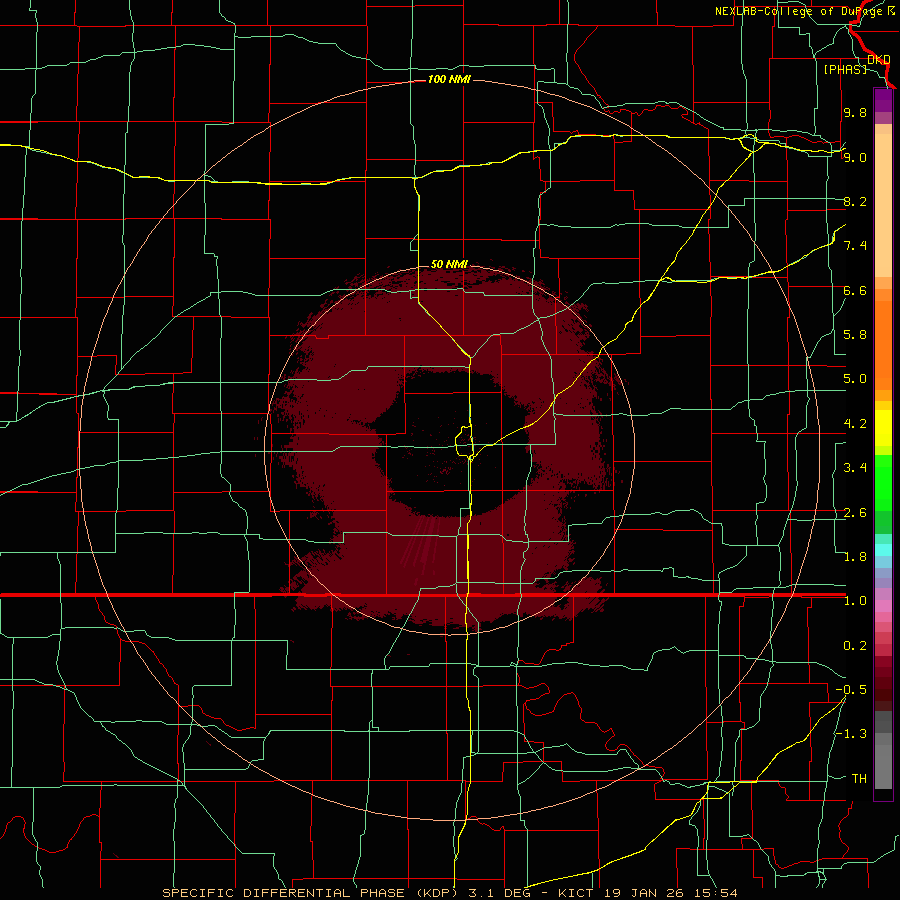Image resolution: width=900 pixels, height=900 pixels.
Task: Click the 3.4 color scale value
Action: point(855,468)
